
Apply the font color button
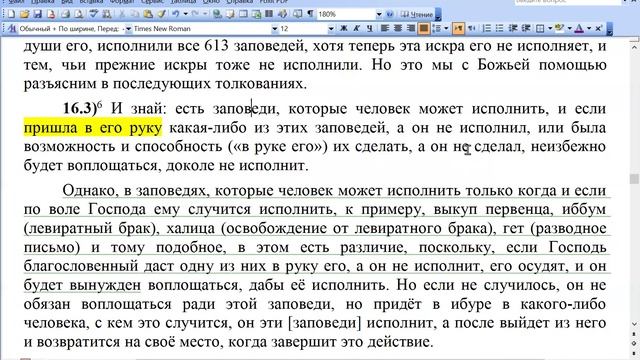(x=579, y=28)
